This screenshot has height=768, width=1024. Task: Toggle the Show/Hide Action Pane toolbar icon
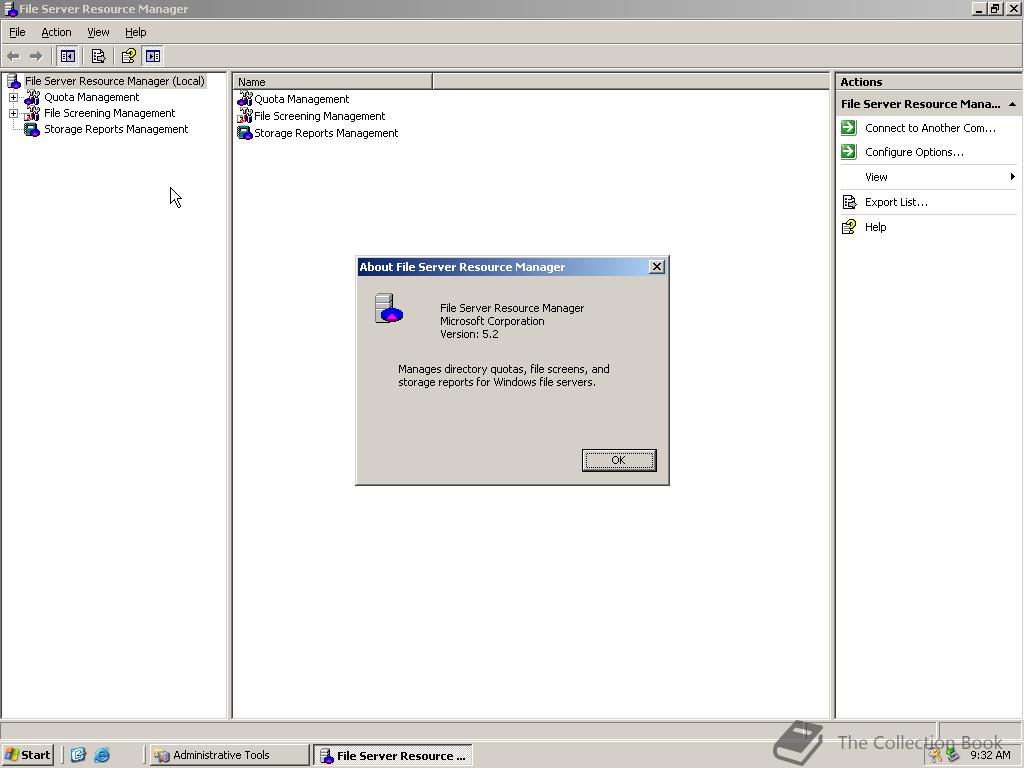click(x=153, y=56)
